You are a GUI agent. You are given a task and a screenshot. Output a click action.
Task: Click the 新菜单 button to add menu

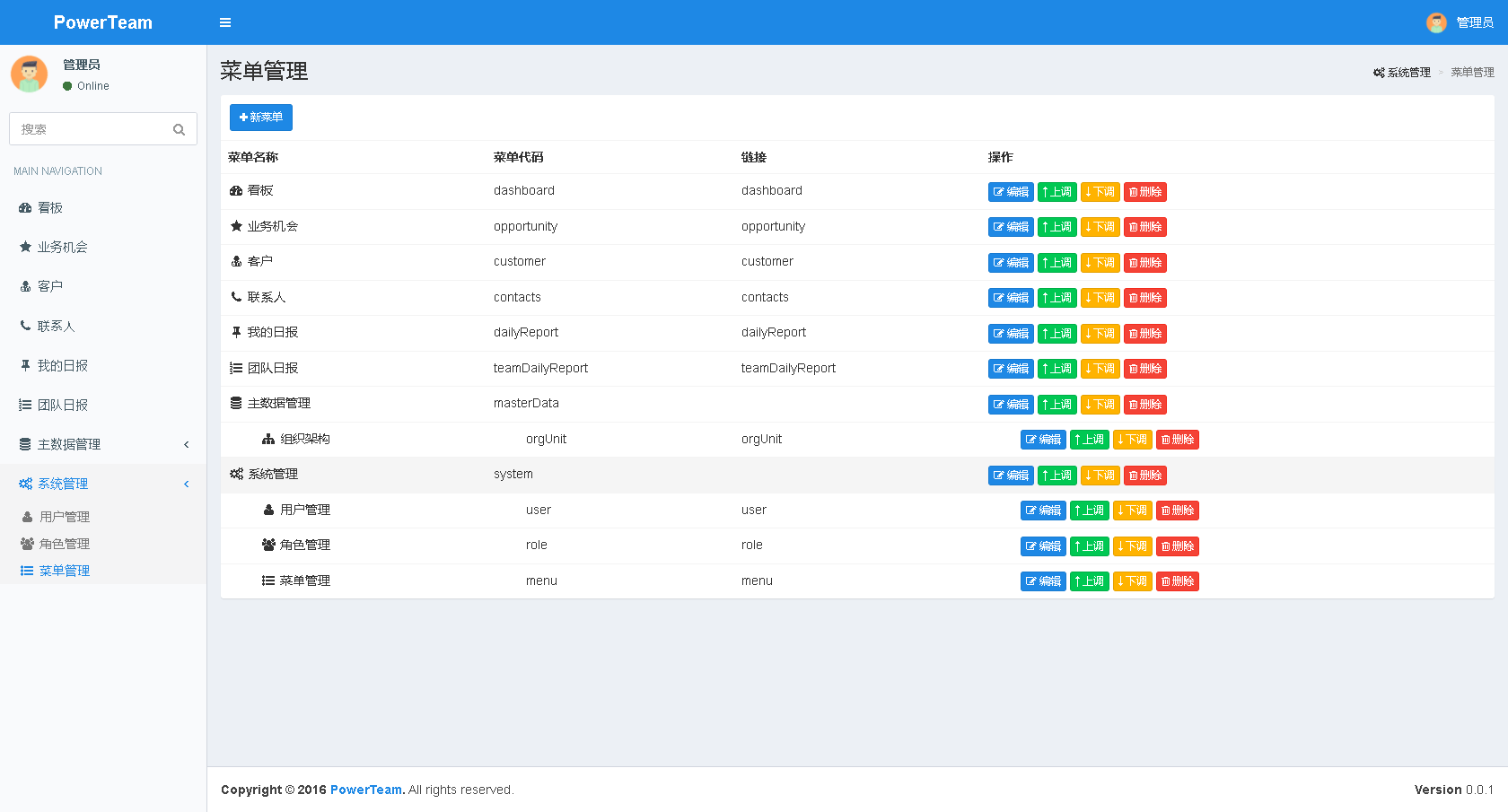point(260,117)
